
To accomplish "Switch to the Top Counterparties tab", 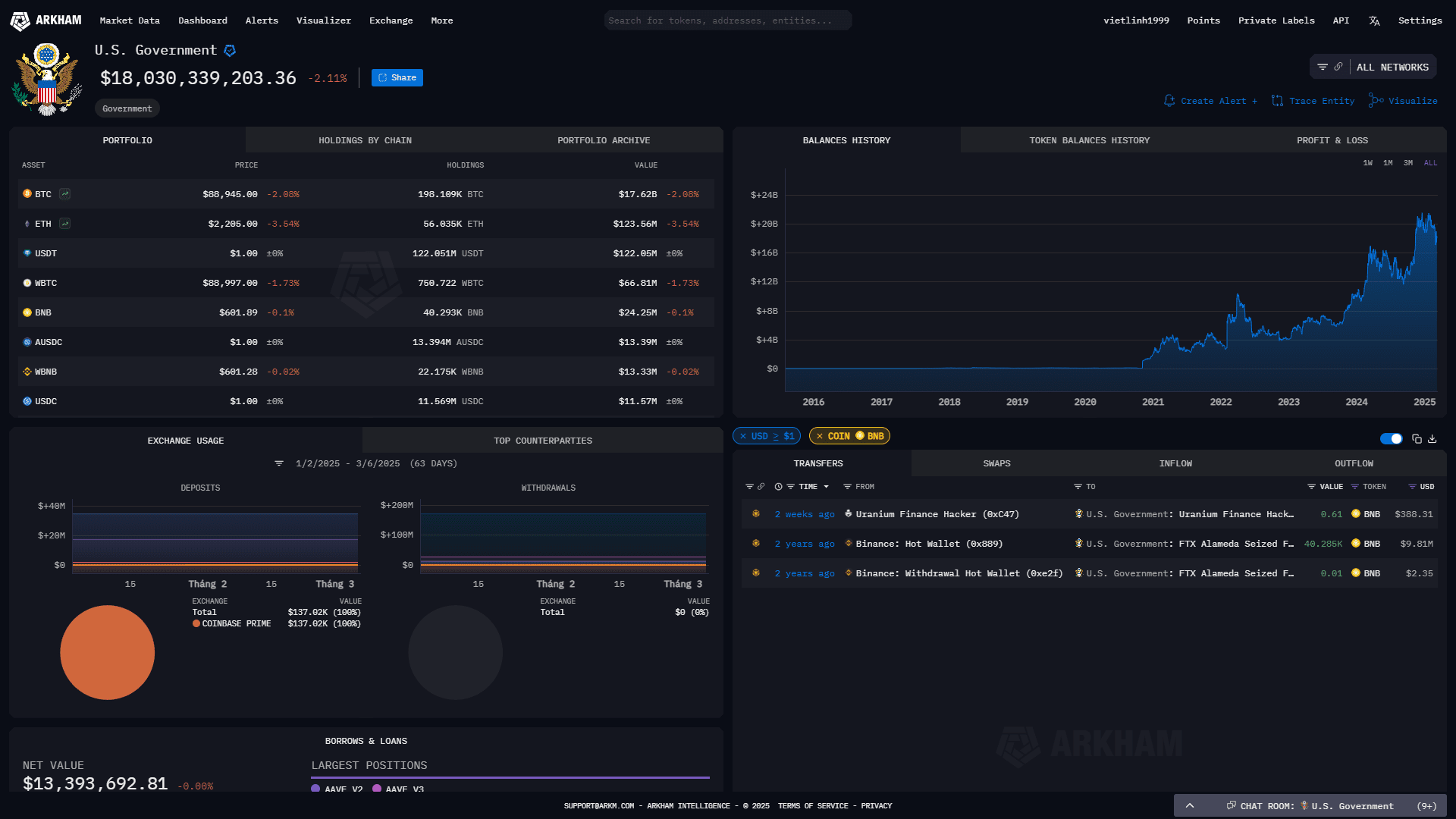I will [x=543, y=441].
